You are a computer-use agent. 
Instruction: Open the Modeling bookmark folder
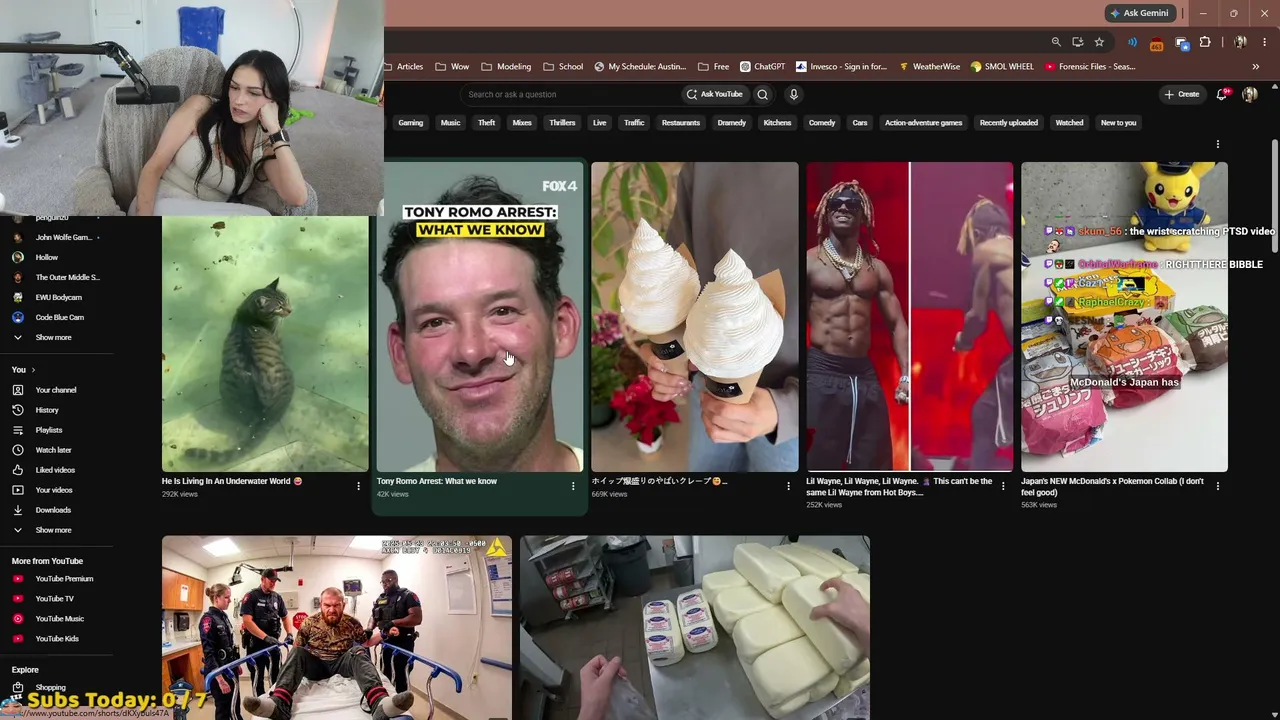[x=506, y=67]
